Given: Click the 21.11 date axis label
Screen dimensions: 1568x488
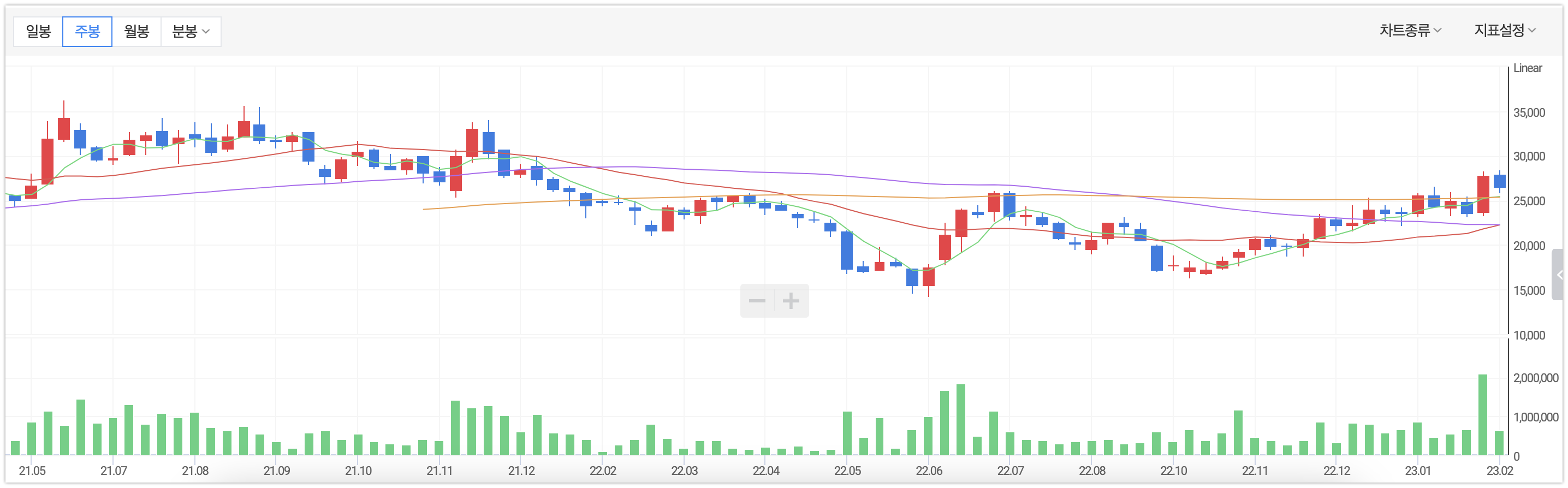Looking at the screenshot, I should pyautogui.click(x=439, y=471).
